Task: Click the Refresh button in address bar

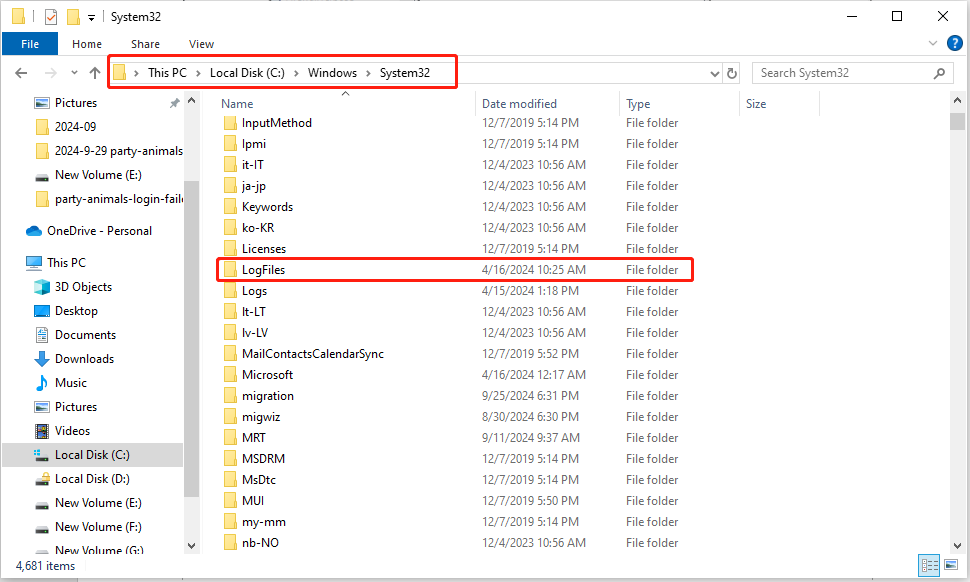Action: pos(732,73)
